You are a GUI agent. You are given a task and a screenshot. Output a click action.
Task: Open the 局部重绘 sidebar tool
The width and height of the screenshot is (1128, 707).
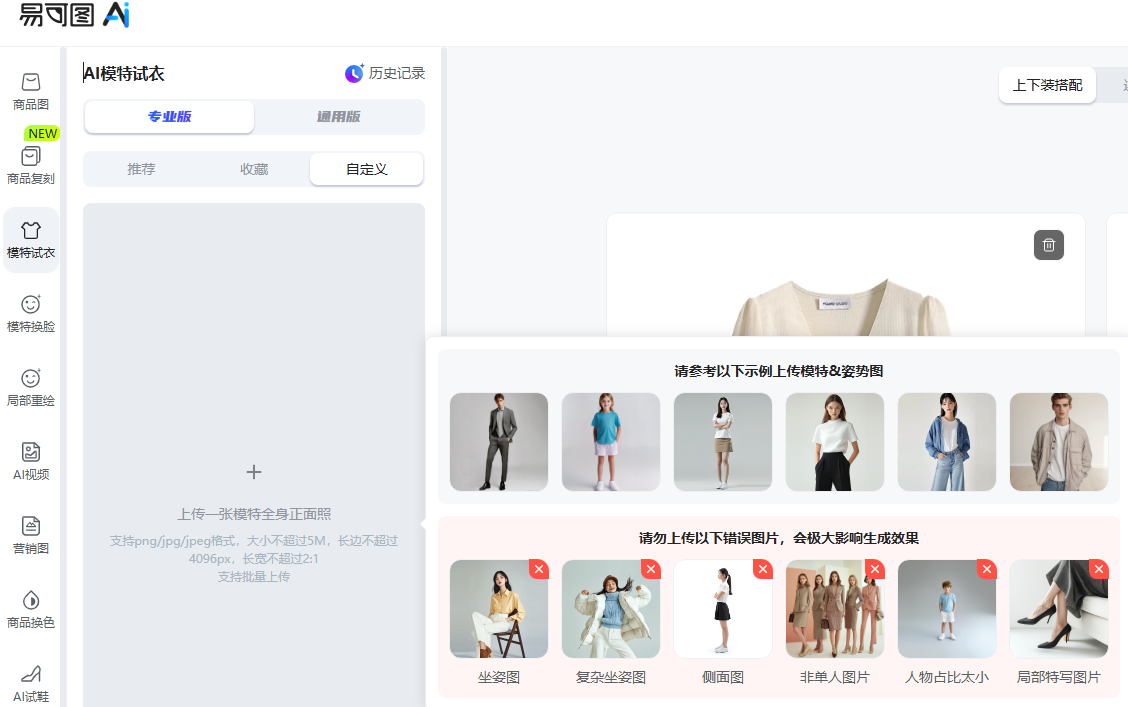31,388
